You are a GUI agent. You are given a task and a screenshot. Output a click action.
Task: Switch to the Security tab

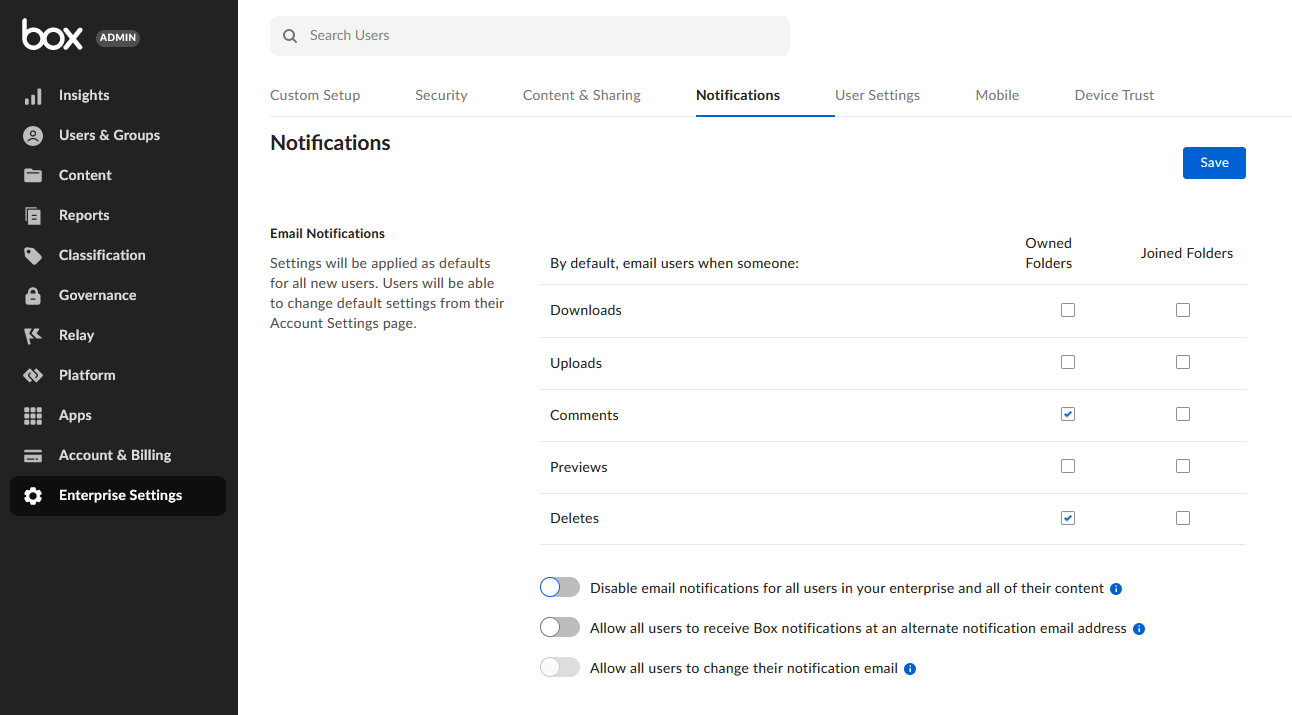(441, 95)
